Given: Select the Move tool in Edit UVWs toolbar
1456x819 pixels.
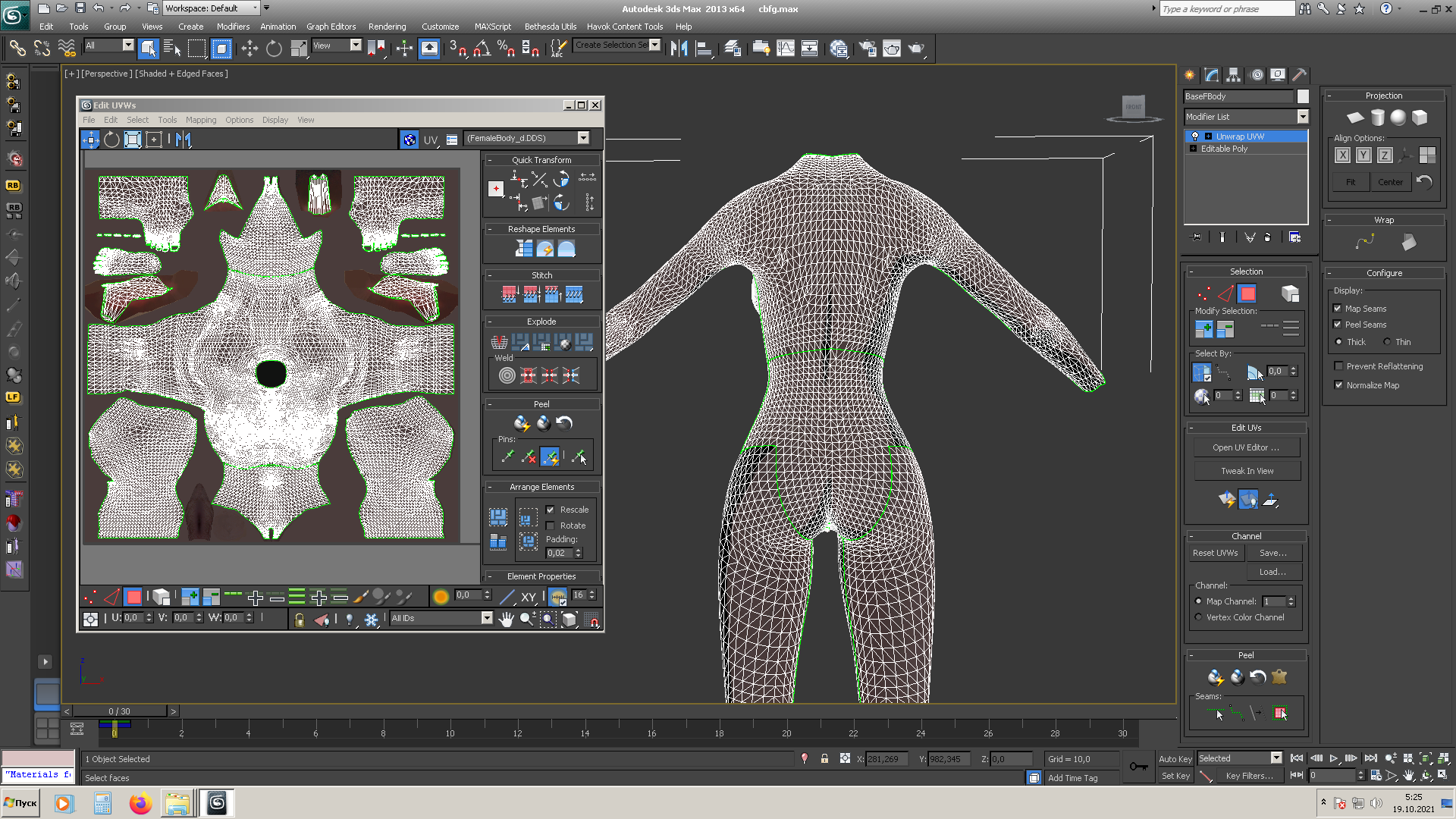Looking at the screenshot, I should [x=90, y=140].
